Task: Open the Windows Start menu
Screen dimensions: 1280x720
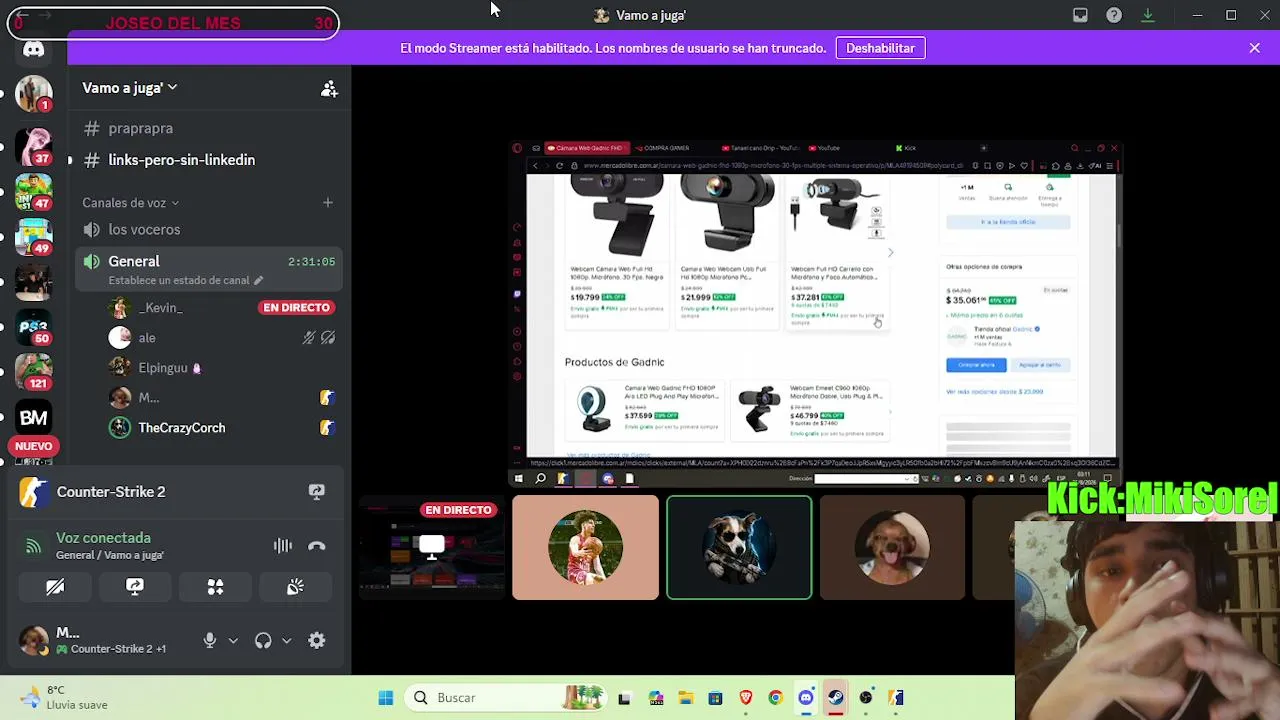Action: tap(386, 698)
